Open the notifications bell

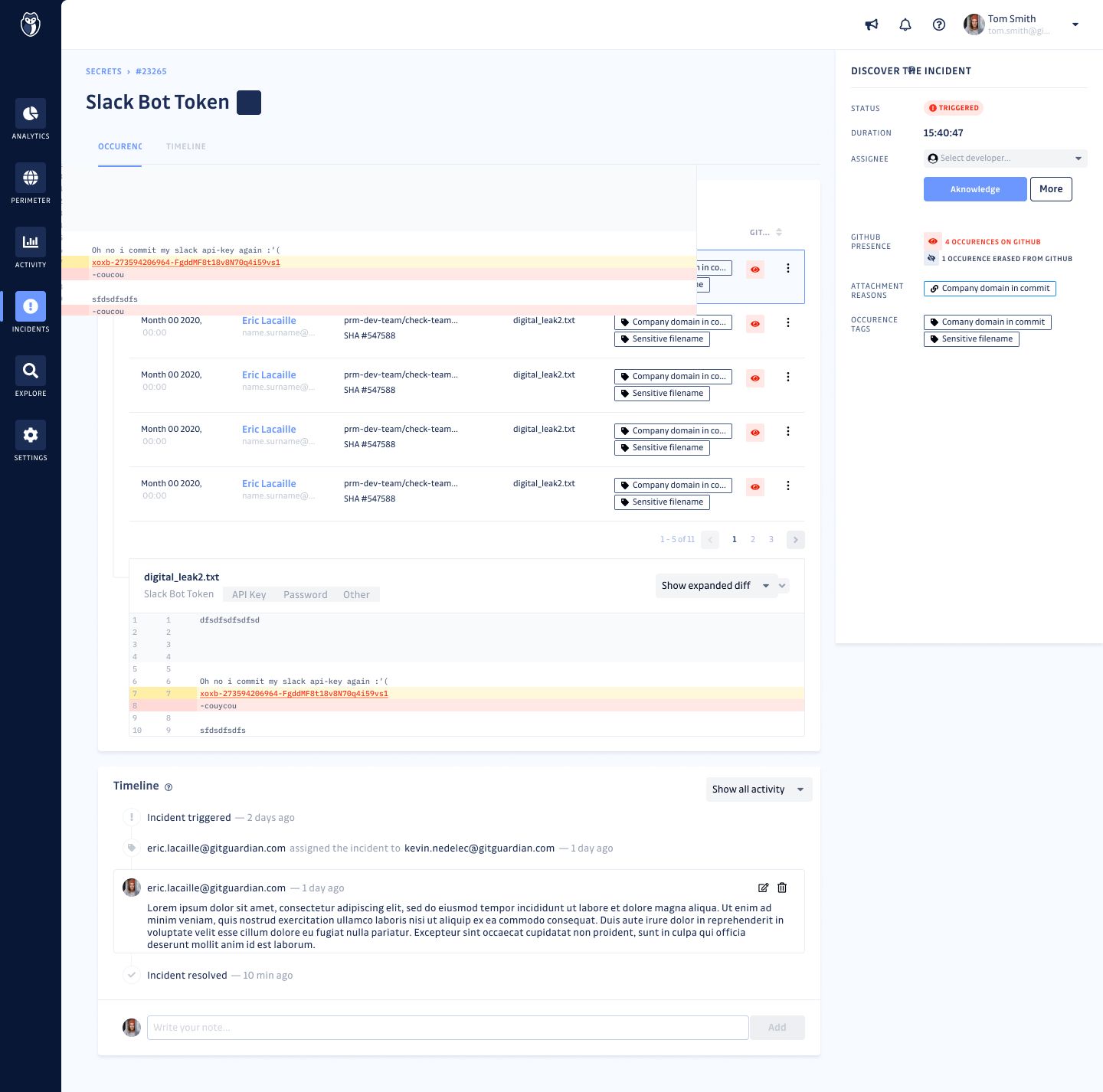(x=905, y=25)
